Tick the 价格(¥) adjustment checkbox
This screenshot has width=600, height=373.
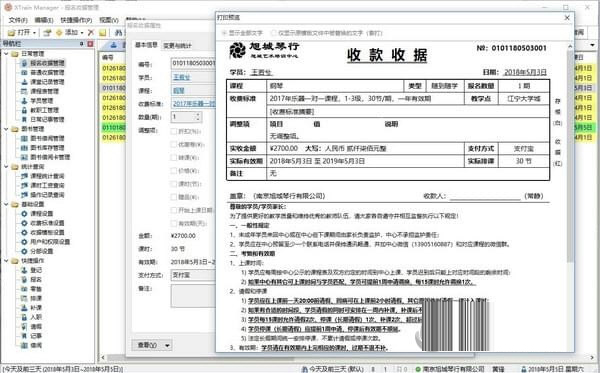(x=174, y=171)
